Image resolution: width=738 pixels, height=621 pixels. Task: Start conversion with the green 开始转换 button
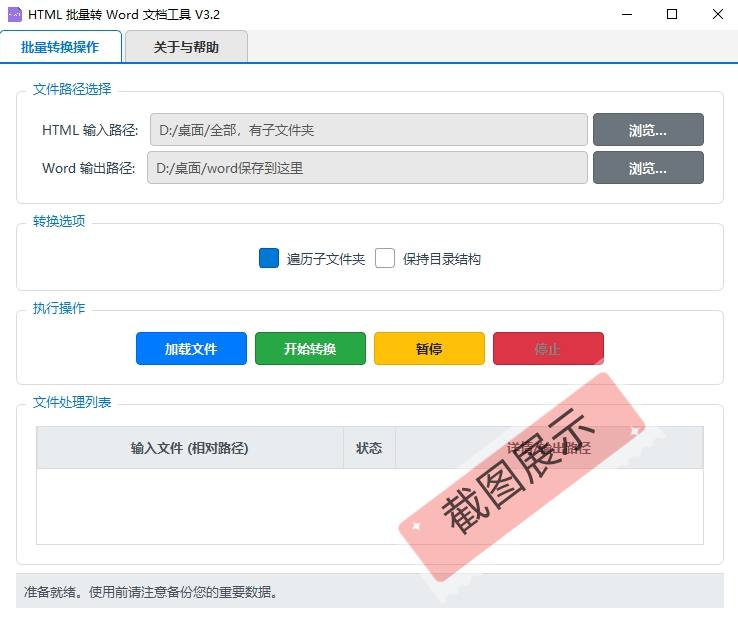pyautogui.click(x=310, y=349)
